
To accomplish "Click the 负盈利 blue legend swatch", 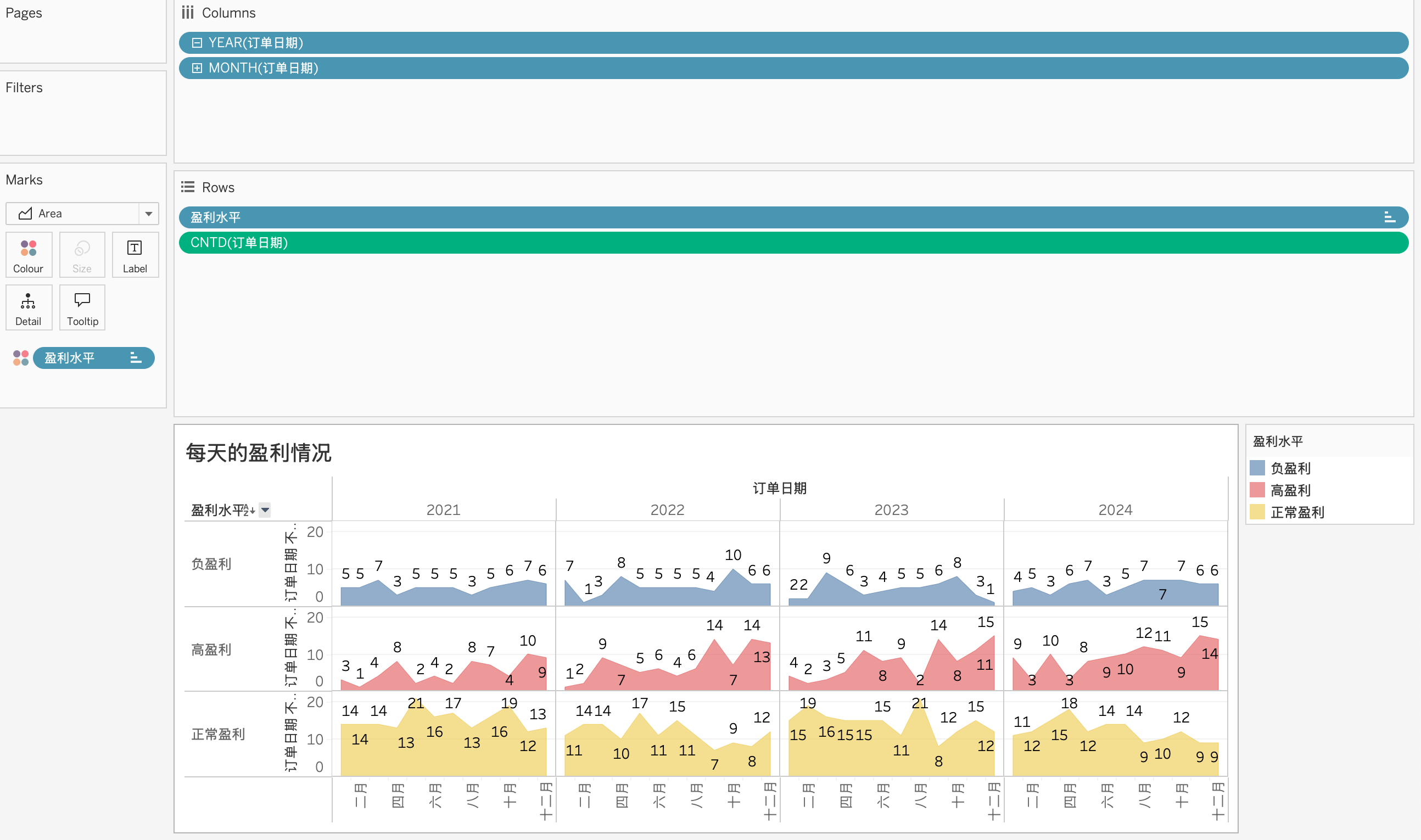I will [1257, 468].
